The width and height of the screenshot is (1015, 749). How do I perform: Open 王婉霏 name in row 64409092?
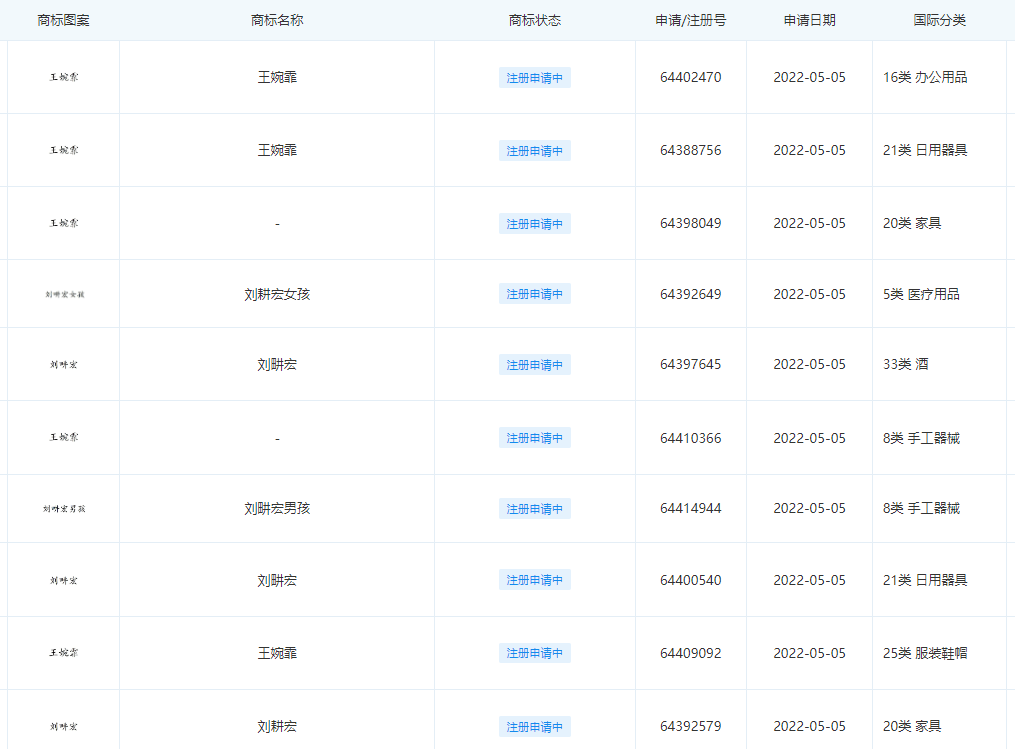click(277, 653)
